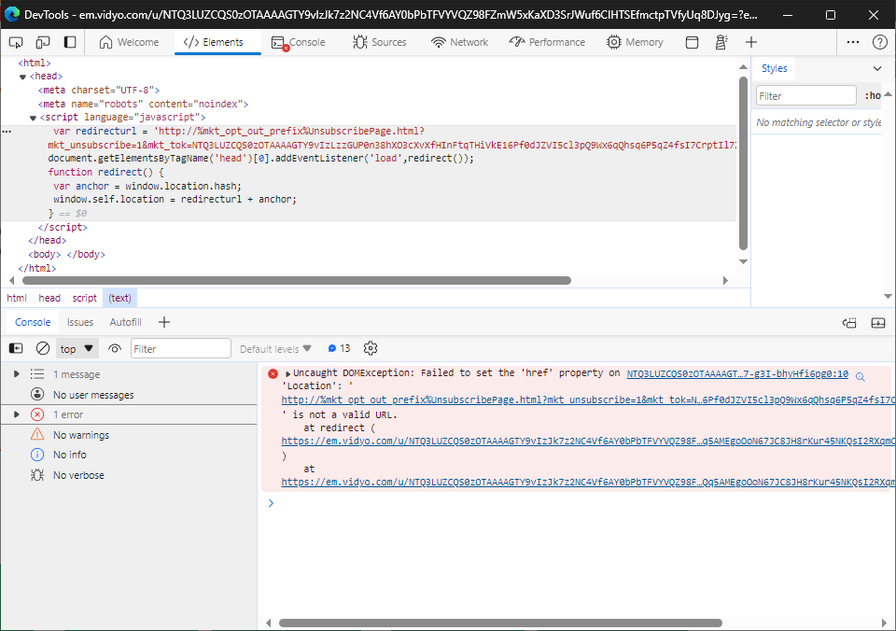
Task: Toggle the console sidebar panel
Action: click(16, 349)
